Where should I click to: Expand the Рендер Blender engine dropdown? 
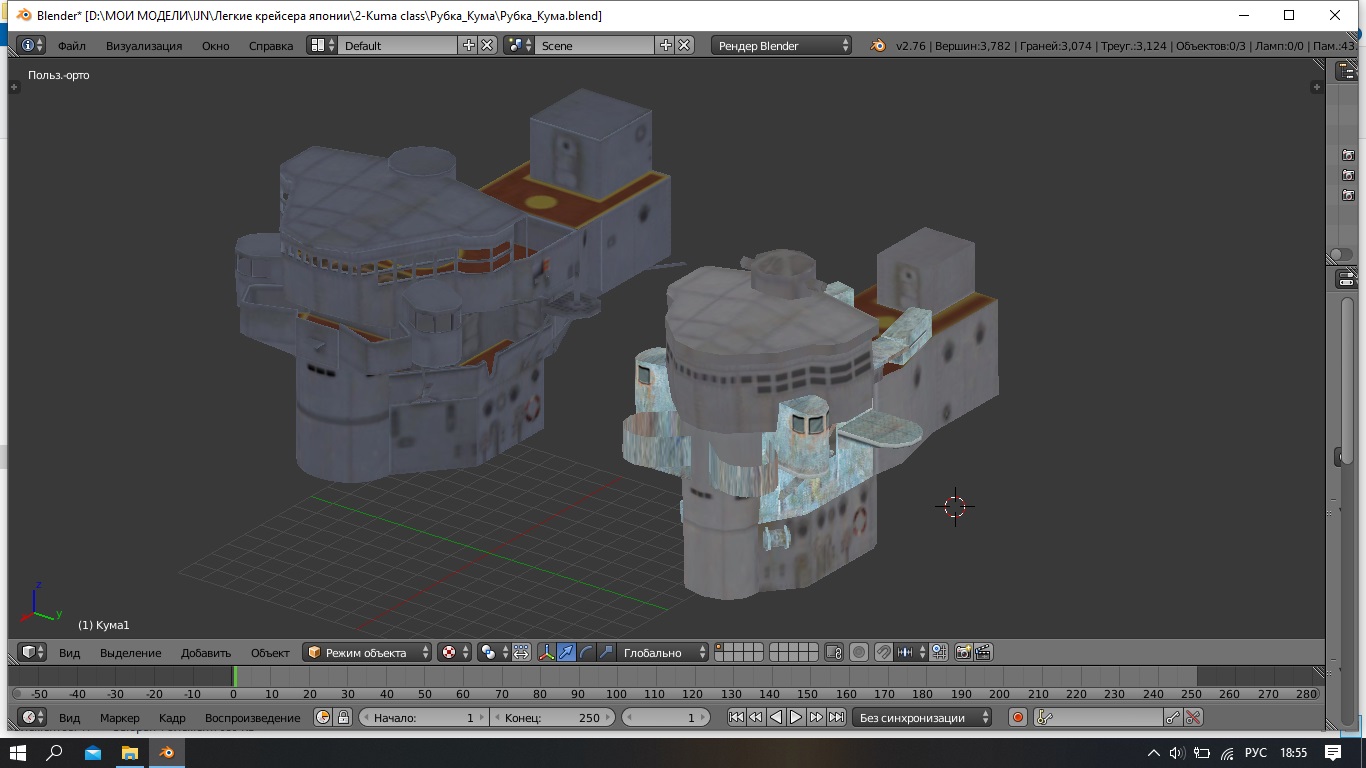click(781, 45)
